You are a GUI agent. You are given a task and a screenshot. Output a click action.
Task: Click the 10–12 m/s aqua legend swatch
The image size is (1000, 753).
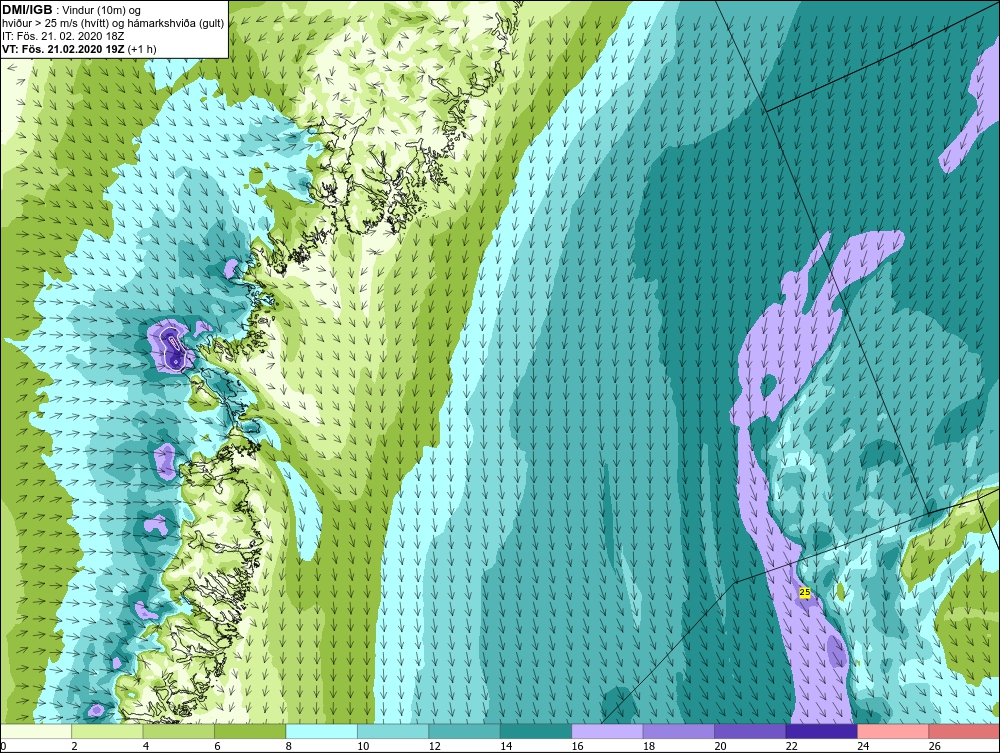pyautogui.click(x=393, y=731)
